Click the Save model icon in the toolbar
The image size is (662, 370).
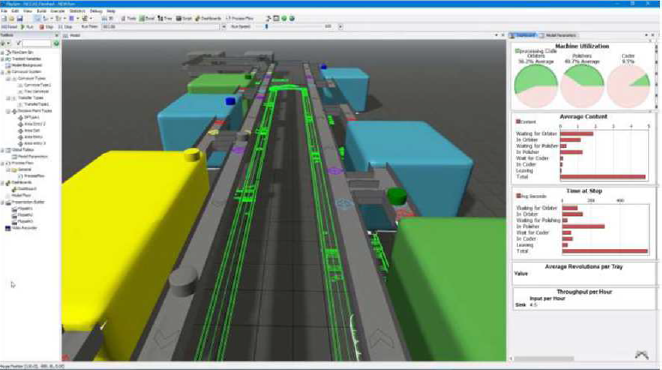click(19, 19)
